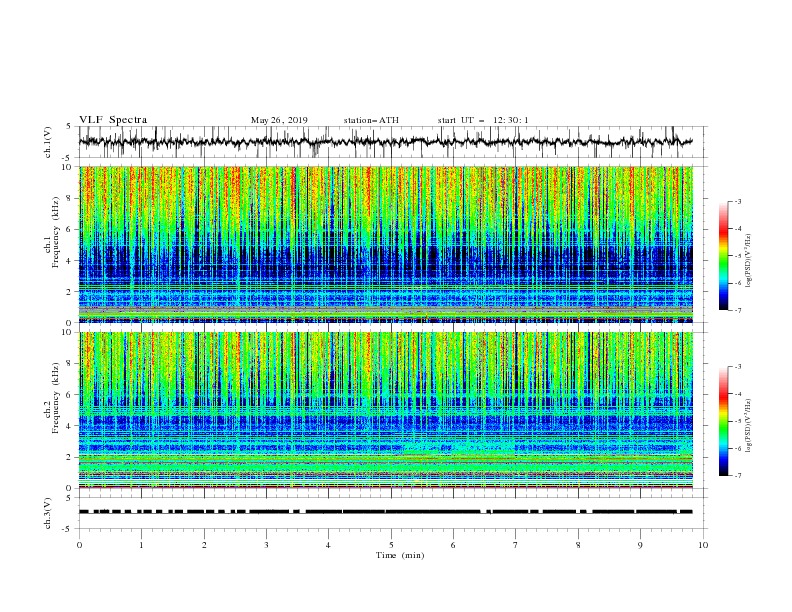This screenshot has height=612, width=792.
Task: Click time axis tick label "7"
Action: point(516,545)
